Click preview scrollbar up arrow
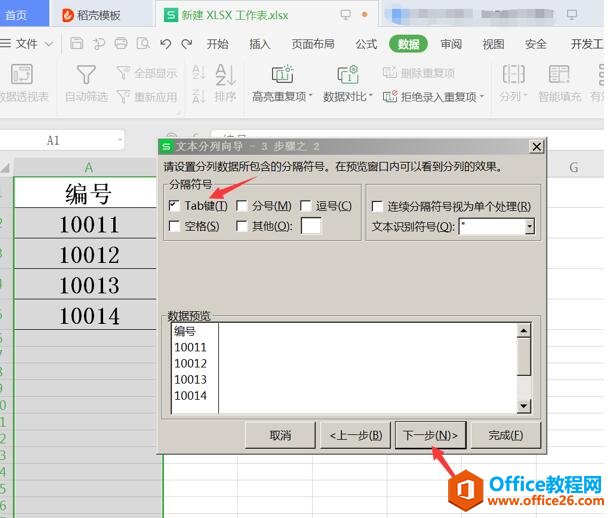The width and height of the screenshot is (611, 518). pos(523,331)
